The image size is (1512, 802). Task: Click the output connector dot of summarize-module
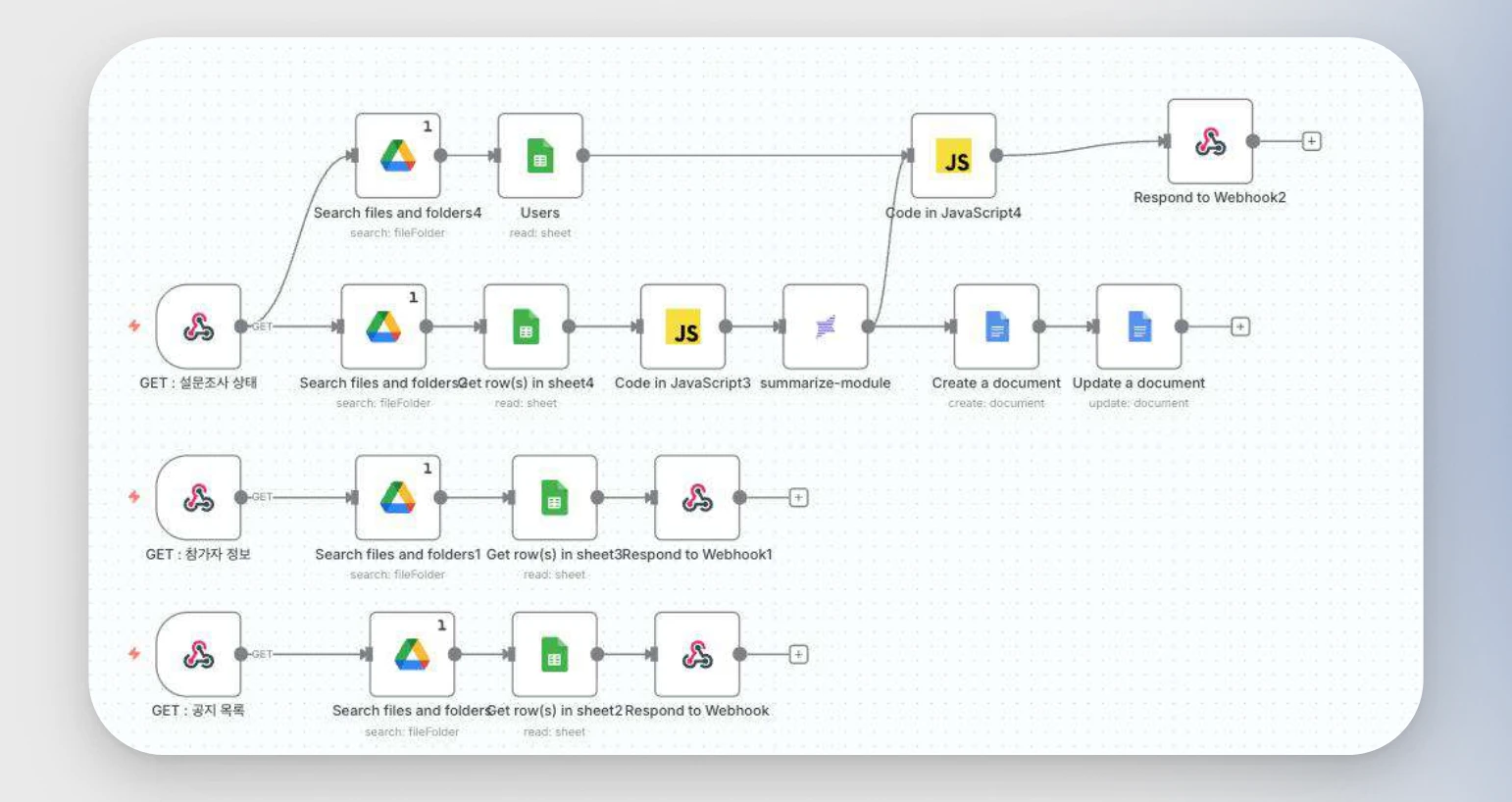point(868,326)
